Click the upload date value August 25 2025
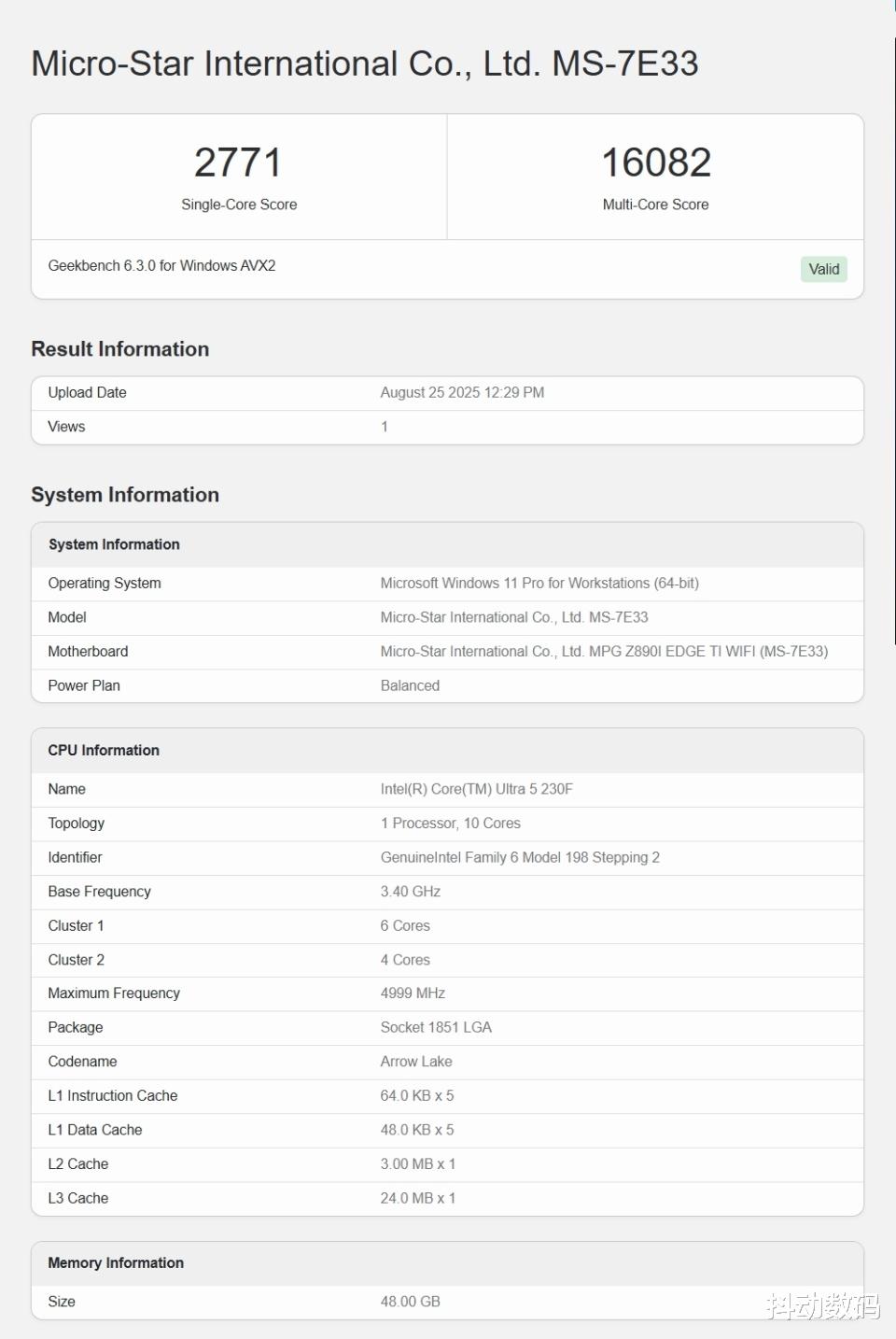 point(462,393)
